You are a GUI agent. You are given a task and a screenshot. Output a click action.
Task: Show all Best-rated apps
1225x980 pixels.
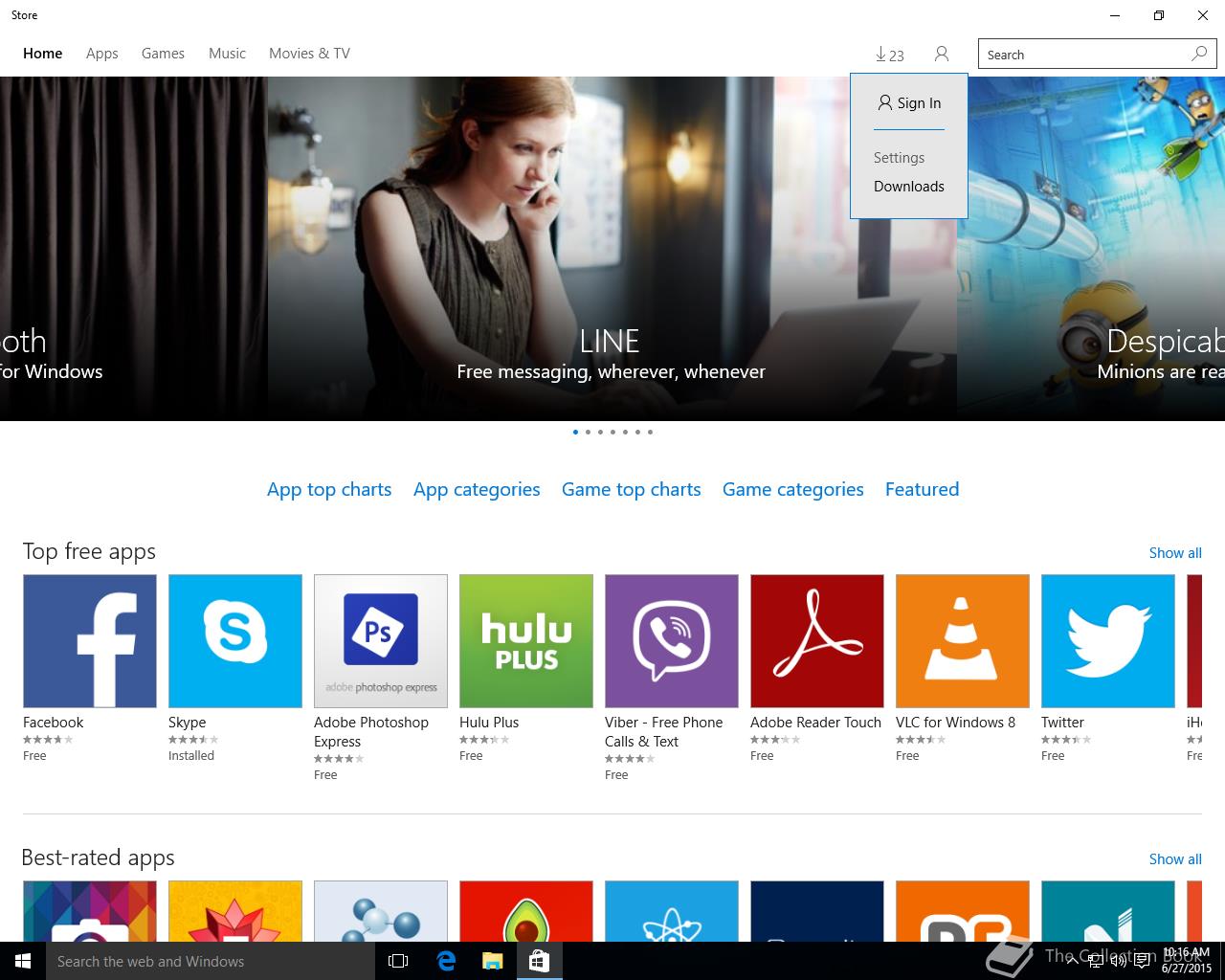click(1175, 859)
